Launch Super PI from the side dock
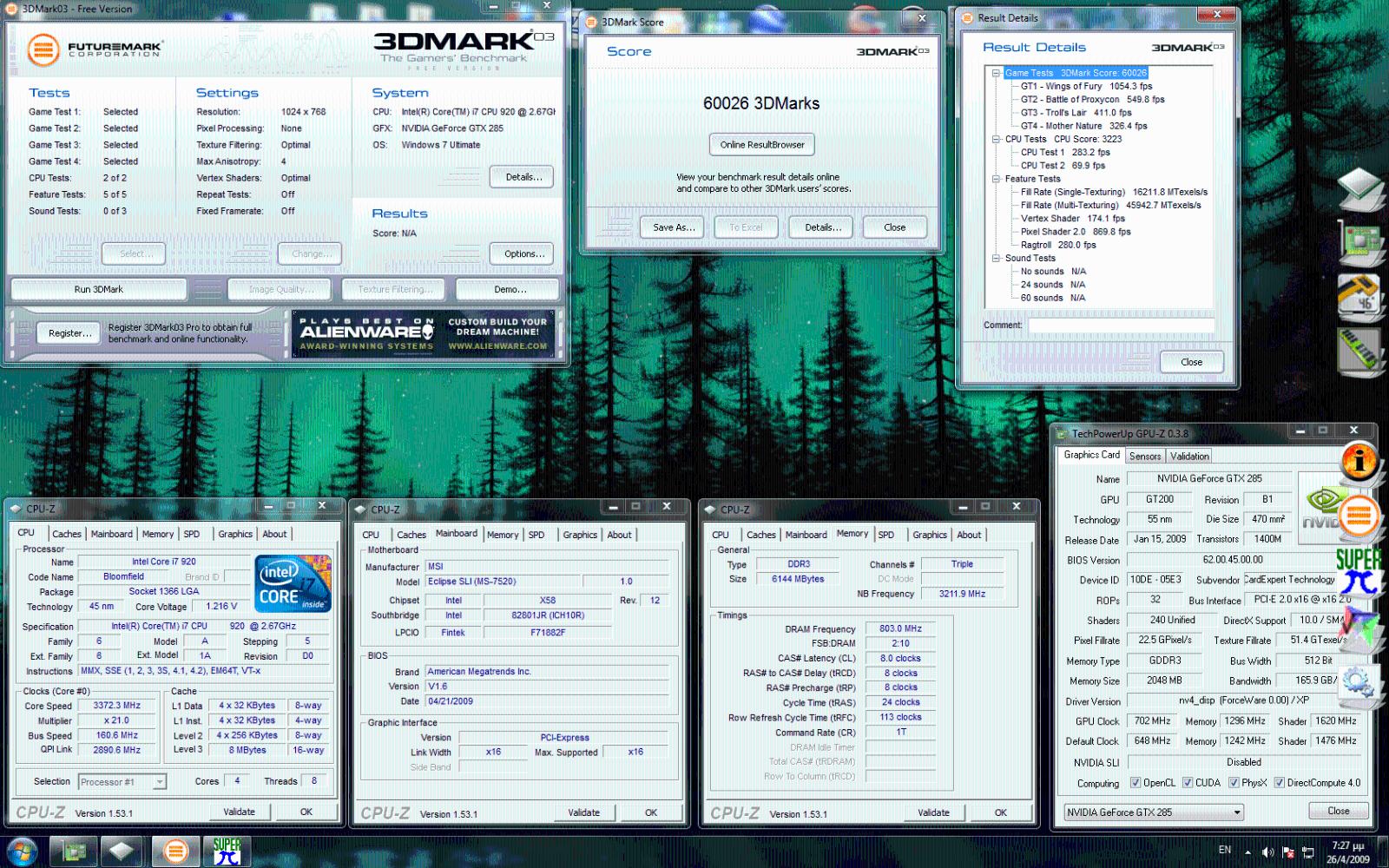 (x=1360, y=571)
